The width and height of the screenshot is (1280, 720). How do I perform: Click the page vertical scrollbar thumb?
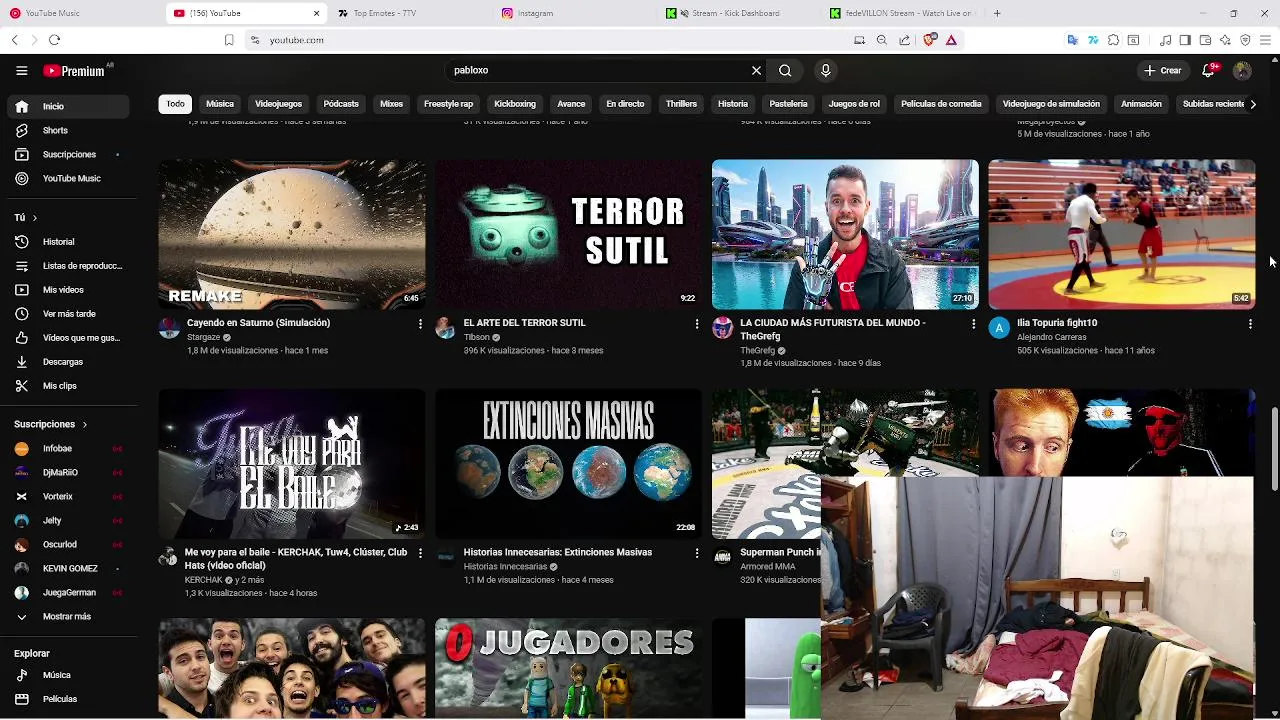pos(1274,448)
